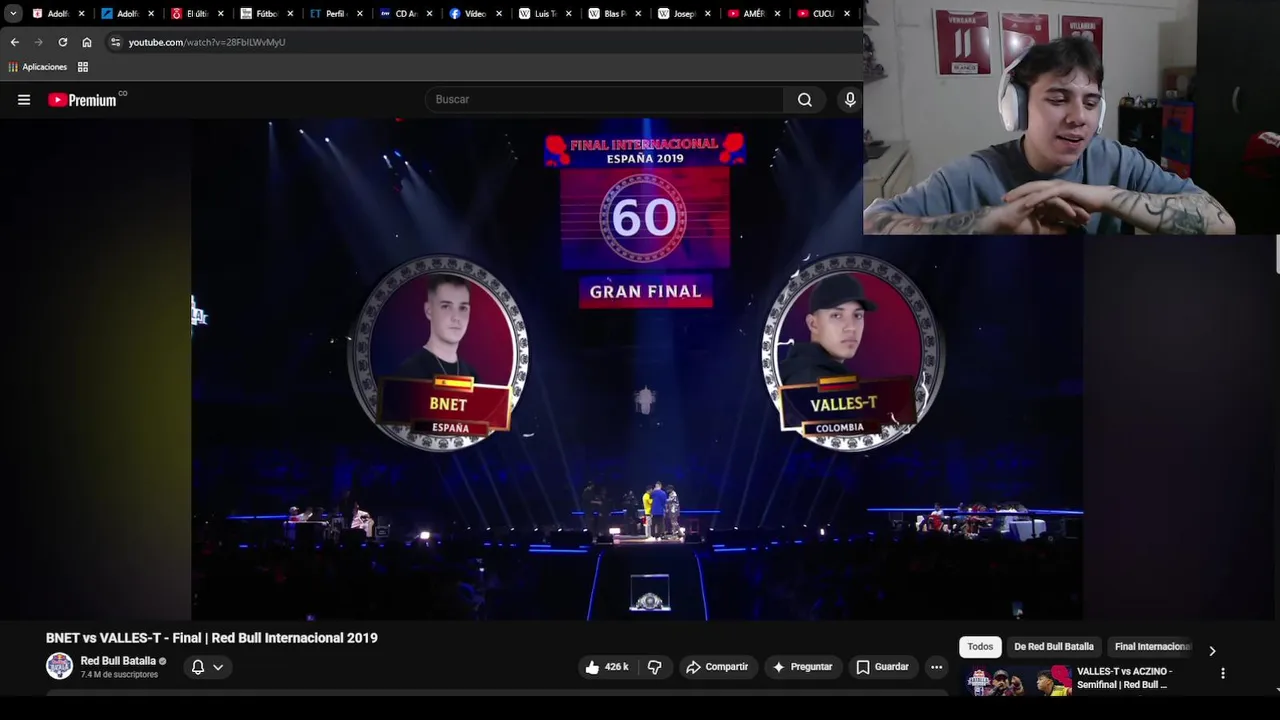Dislike the video

click(655, 667)
